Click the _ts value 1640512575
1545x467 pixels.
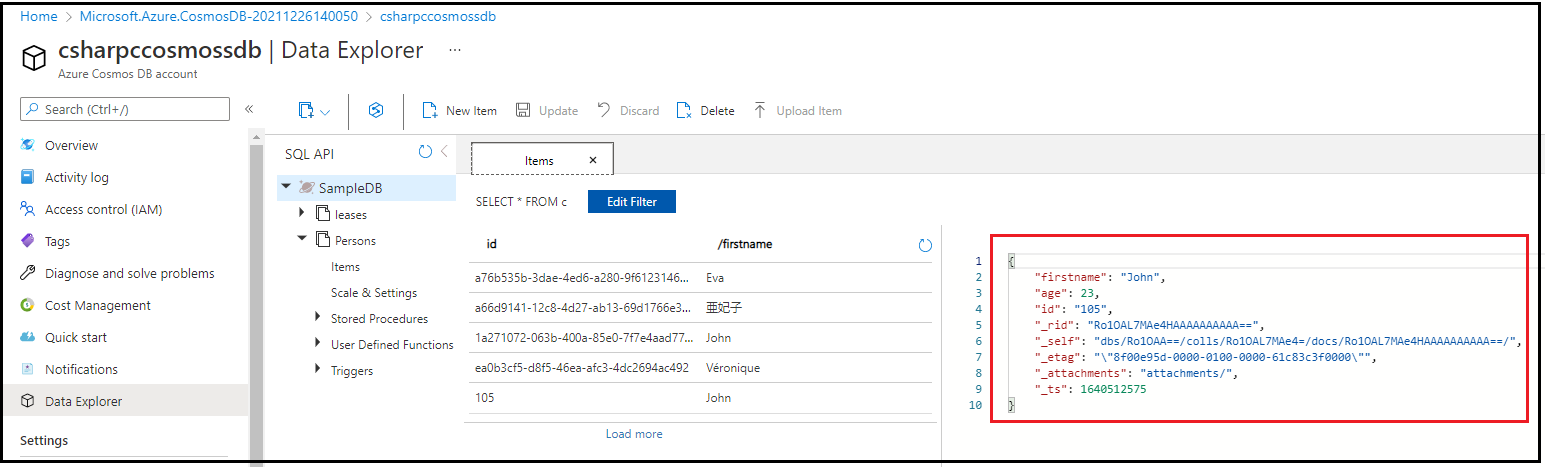[x=1114, y=389]
